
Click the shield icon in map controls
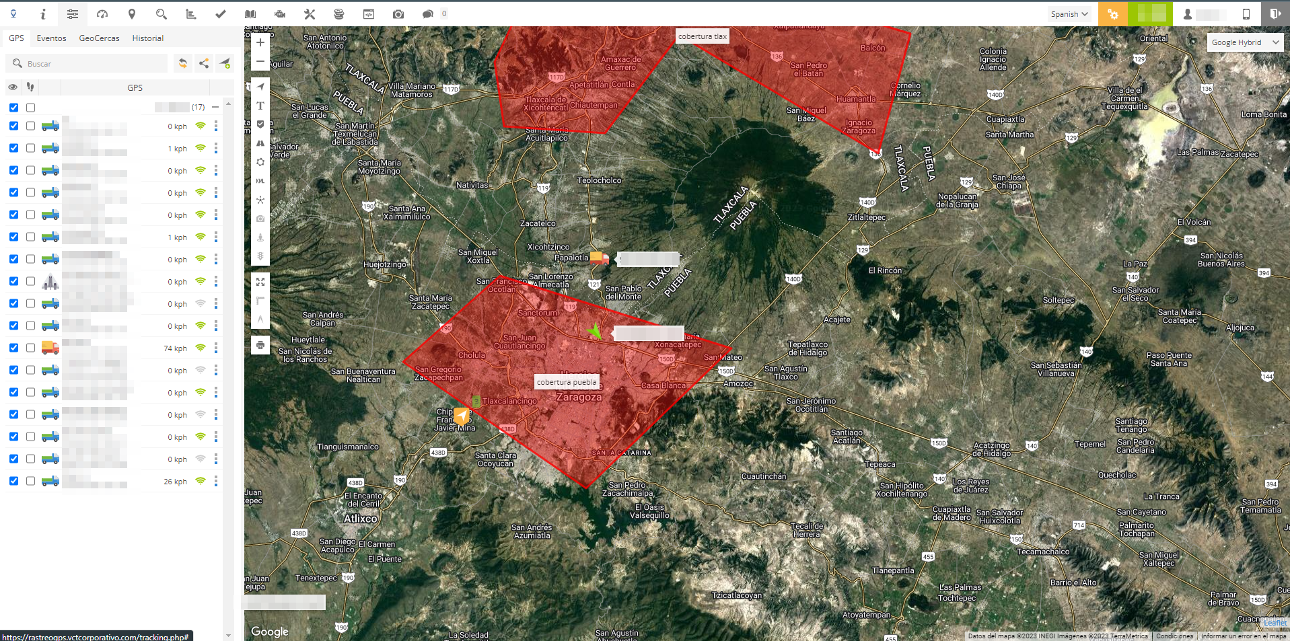[x=261, y=124]
